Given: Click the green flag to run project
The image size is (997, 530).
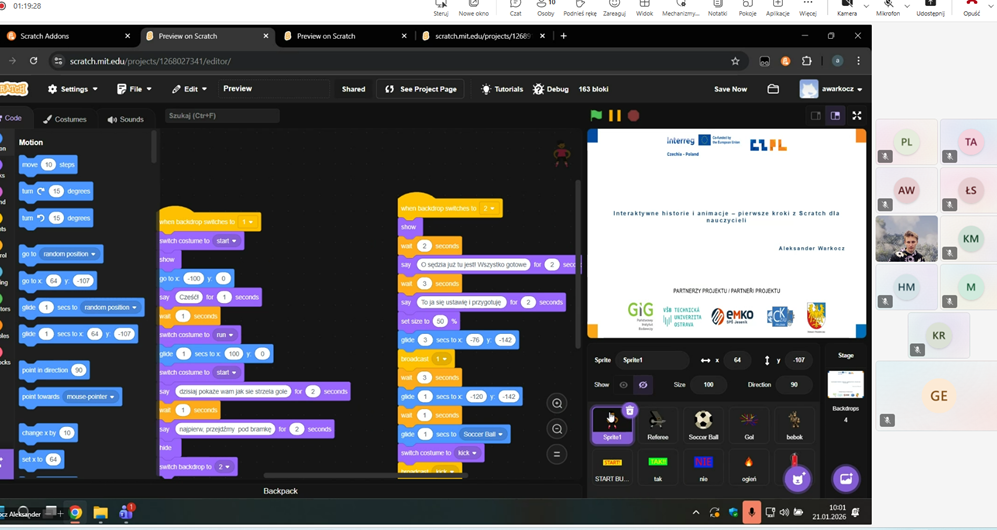Looking at the screenshot, I should click(597, 116).
